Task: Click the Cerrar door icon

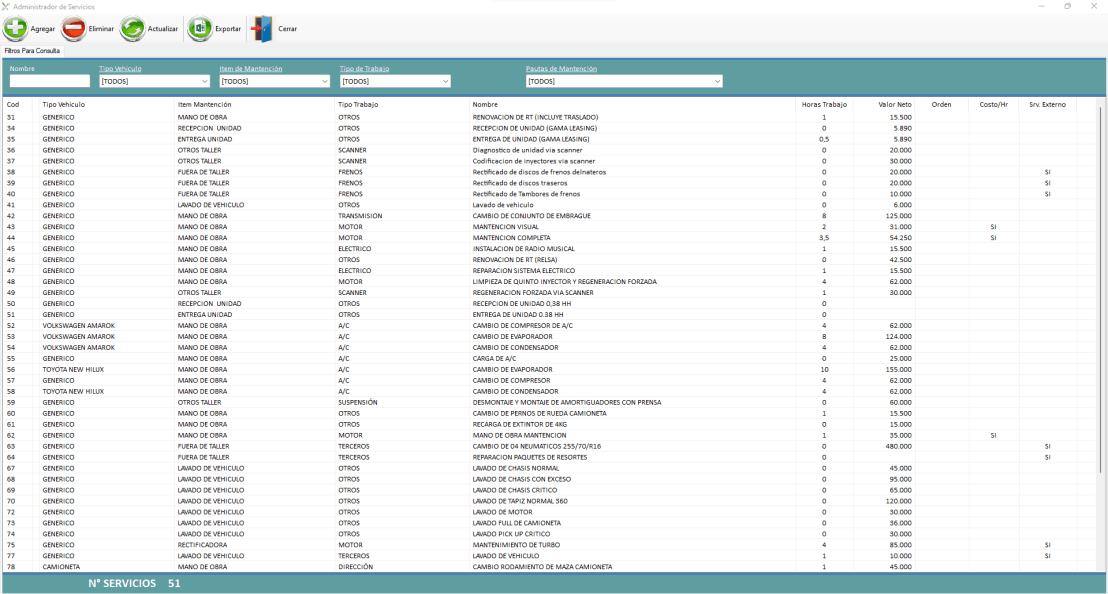Action: 261,29
